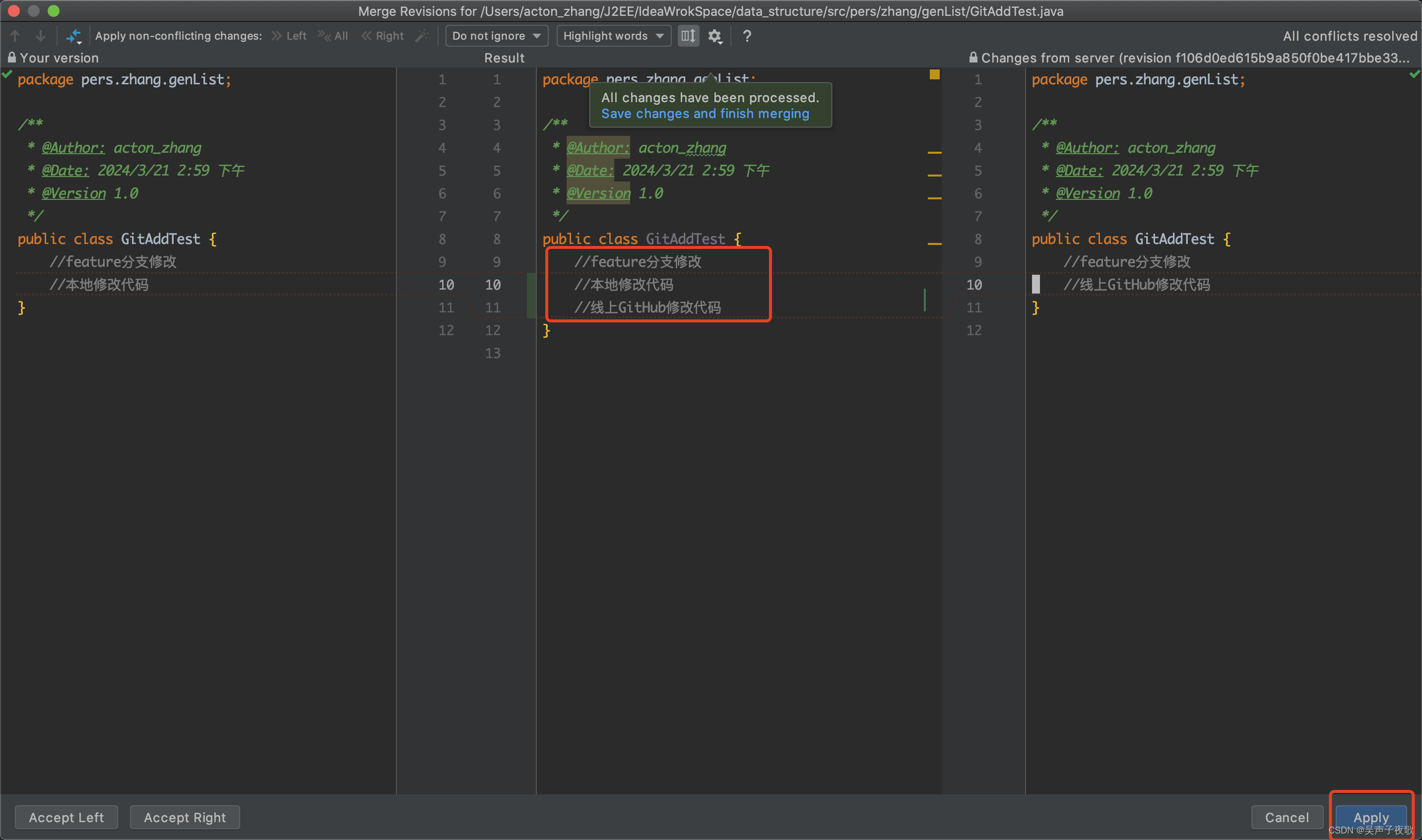Click '//feature分支修改' in server pane

[1127, 261]
